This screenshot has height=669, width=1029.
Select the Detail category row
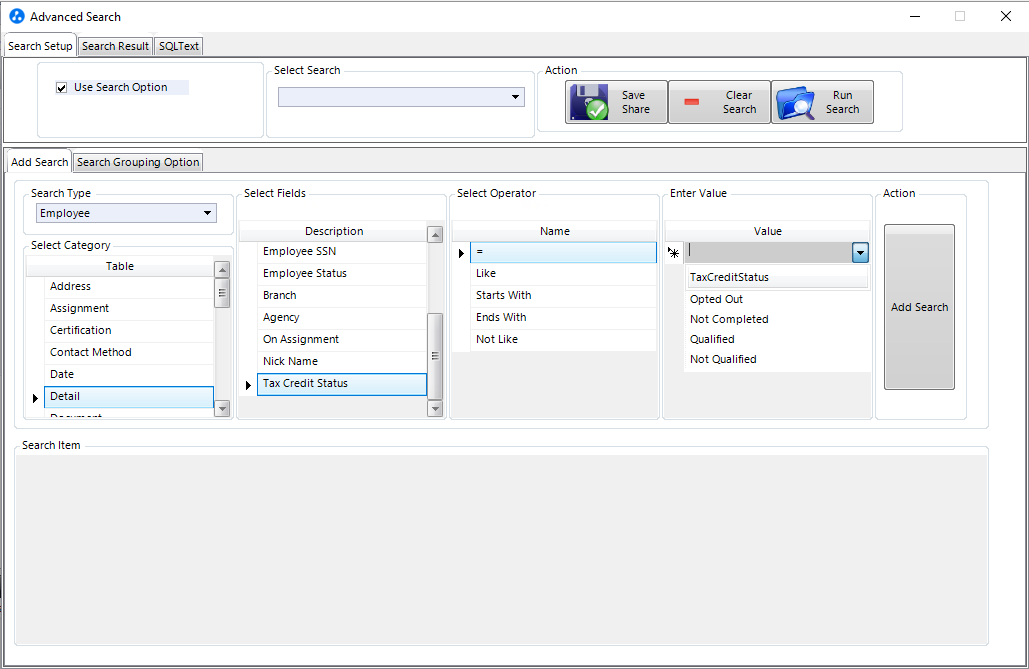pos(129,397)
